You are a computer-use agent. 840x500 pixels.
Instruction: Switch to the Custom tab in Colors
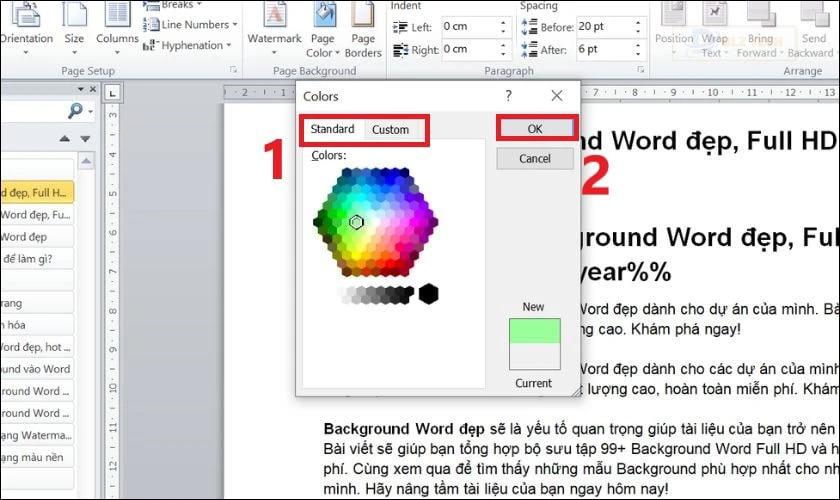pos(391,130)
